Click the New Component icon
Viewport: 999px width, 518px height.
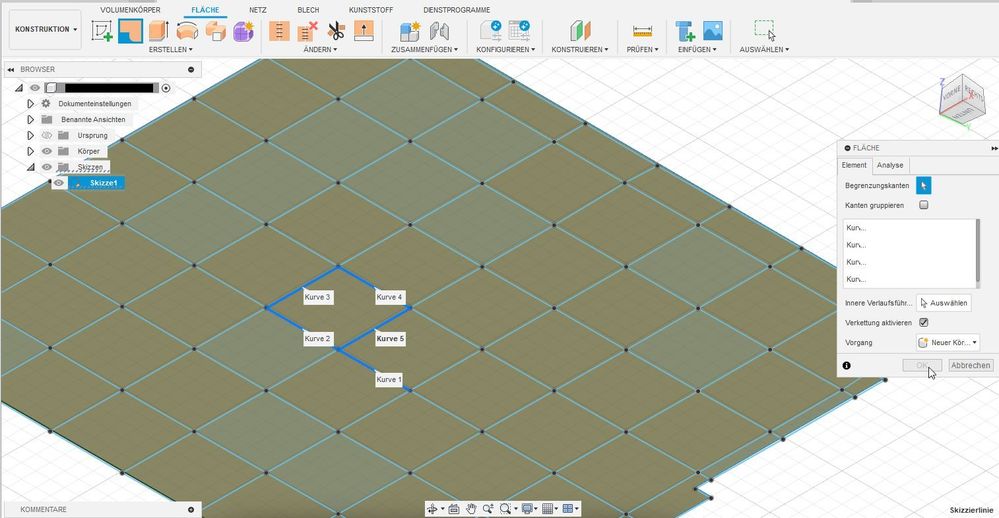[410, 31]
